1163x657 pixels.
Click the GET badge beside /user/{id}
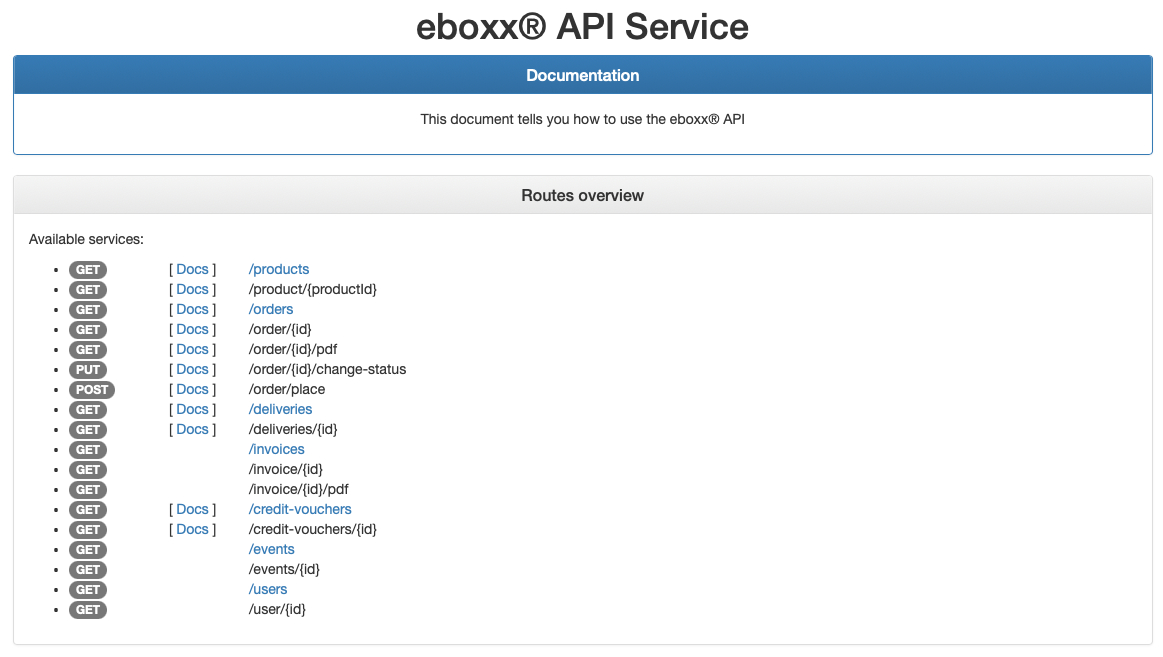[88, 610]
